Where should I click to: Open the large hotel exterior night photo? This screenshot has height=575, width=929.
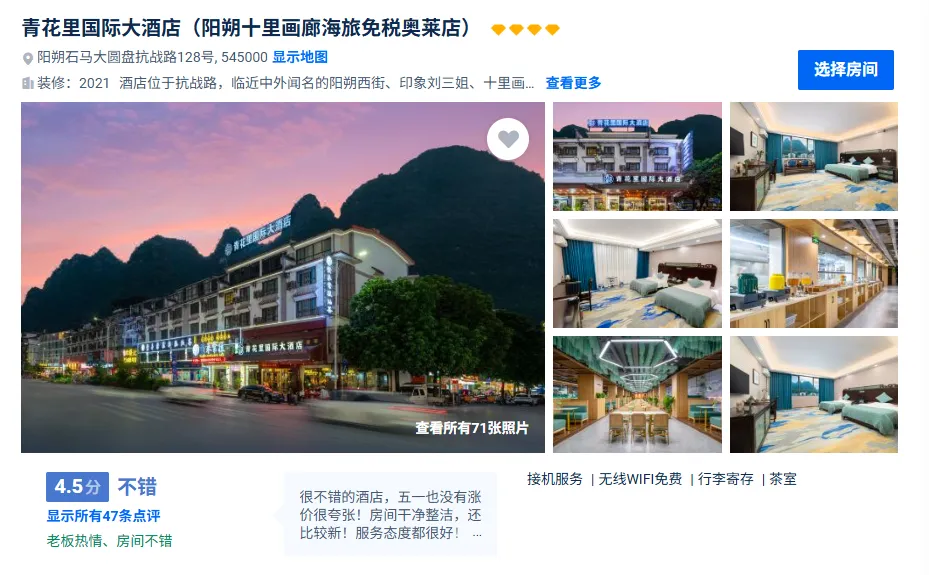click(283, 277)
